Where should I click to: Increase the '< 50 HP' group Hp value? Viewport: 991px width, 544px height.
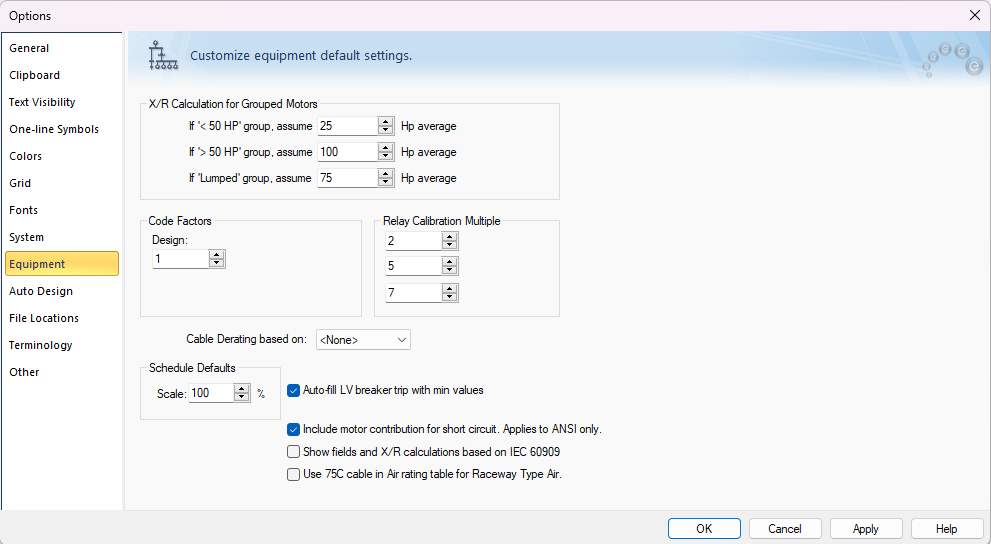[386, 121]
